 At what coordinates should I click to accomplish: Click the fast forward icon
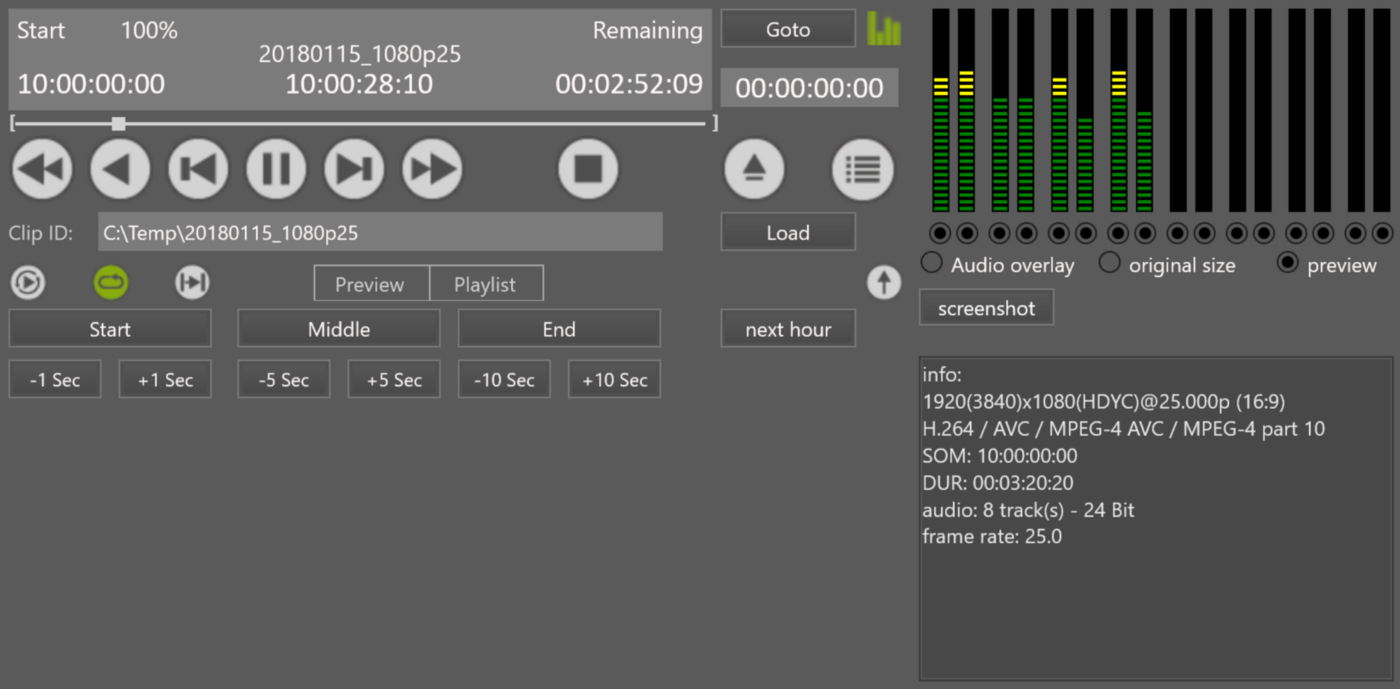click(431, 169)
